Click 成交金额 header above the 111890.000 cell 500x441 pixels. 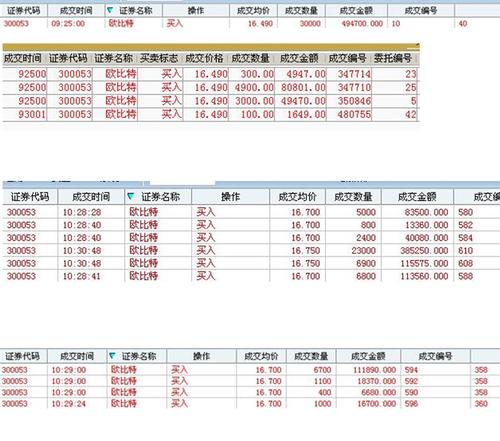pyautogui.click(x=368, y=356)
